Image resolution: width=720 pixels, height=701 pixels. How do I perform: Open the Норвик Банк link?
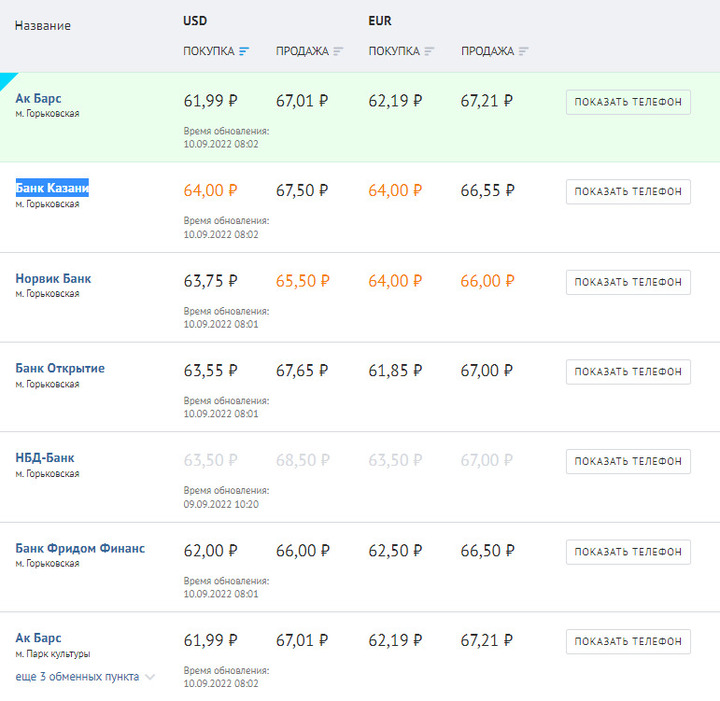(x=53, y=278)
